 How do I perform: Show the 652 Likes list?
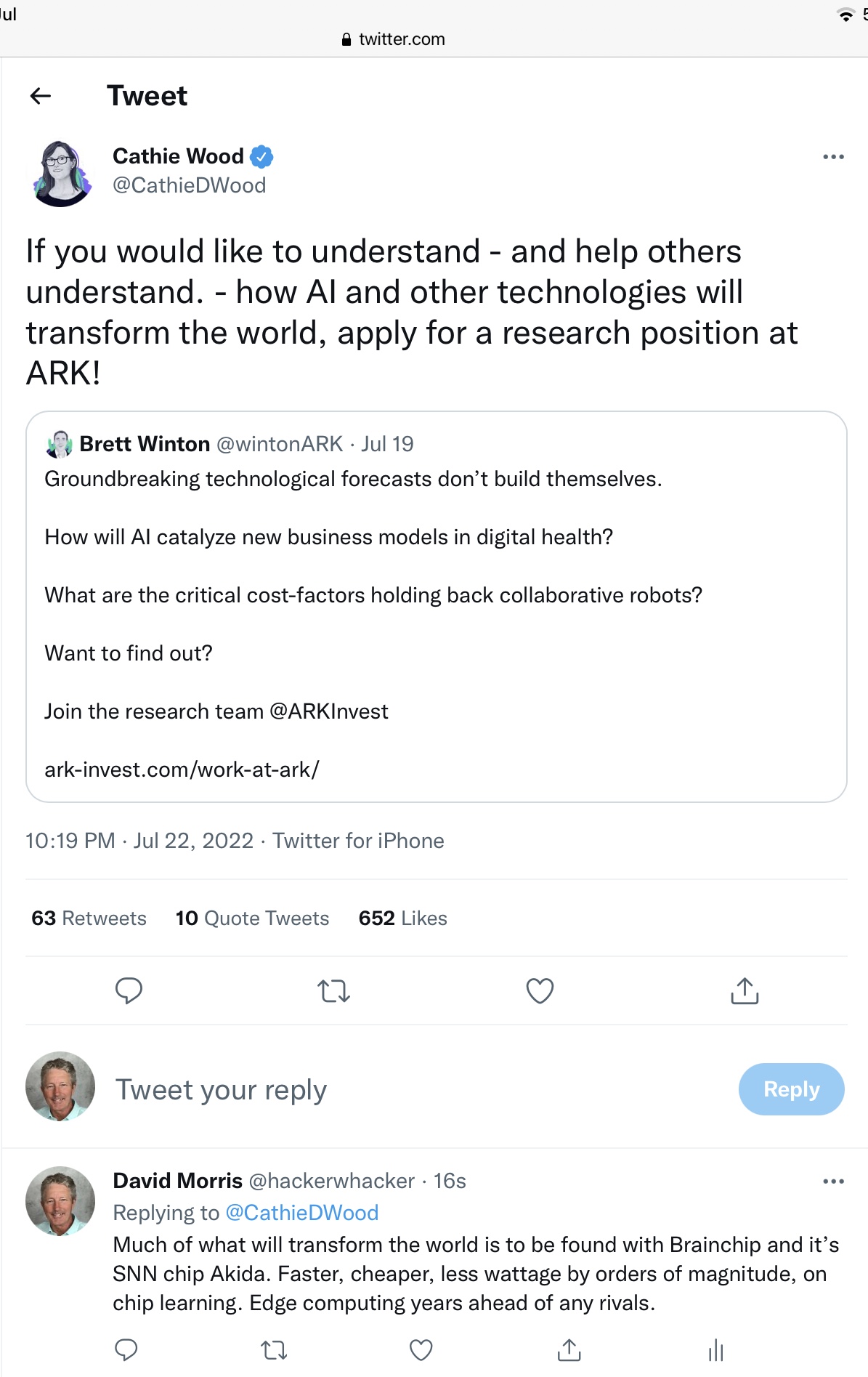[x=402, y=918]
